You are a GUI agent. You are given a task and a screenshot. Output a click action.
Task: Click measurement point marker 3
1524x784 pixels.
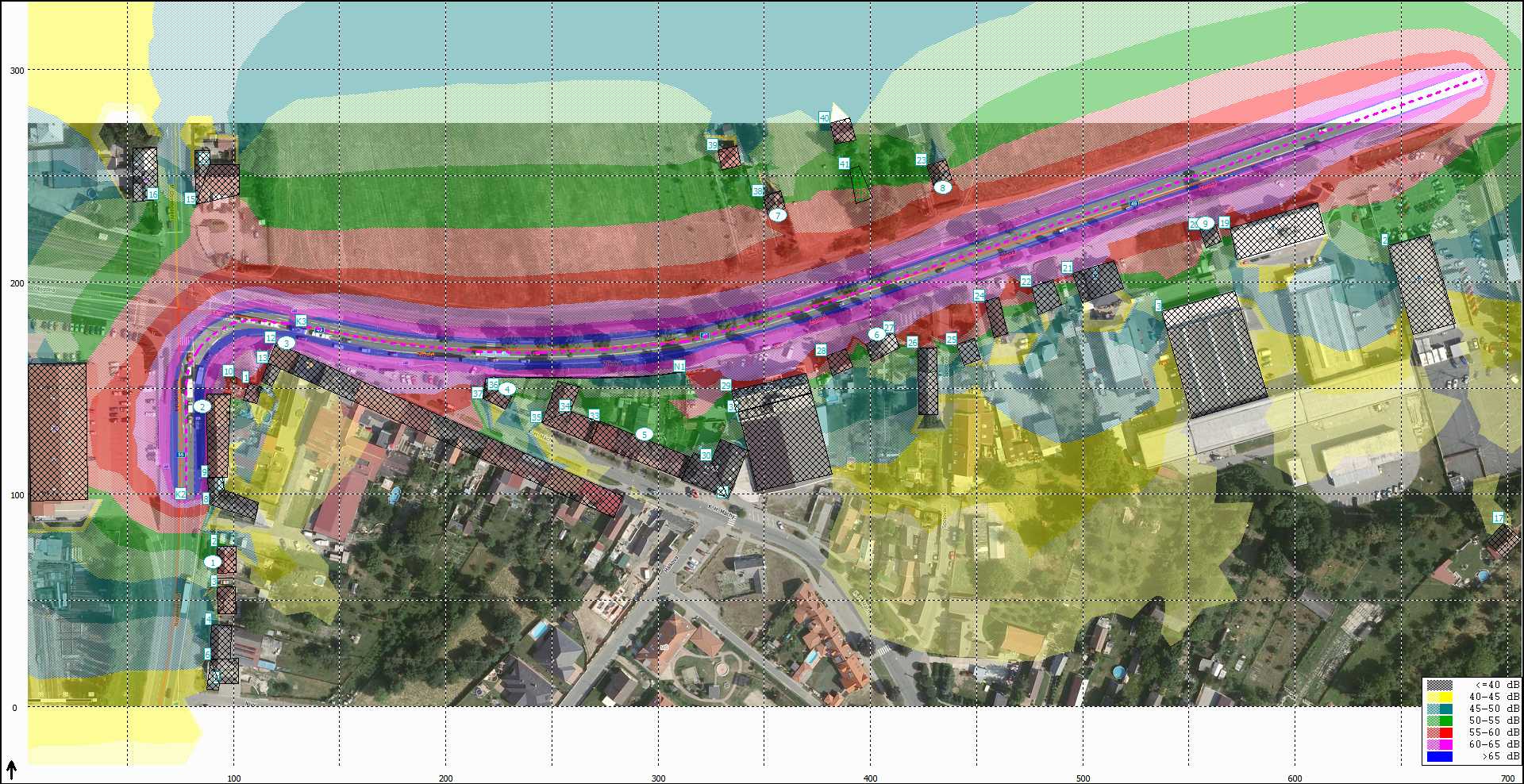click(287, 344)
